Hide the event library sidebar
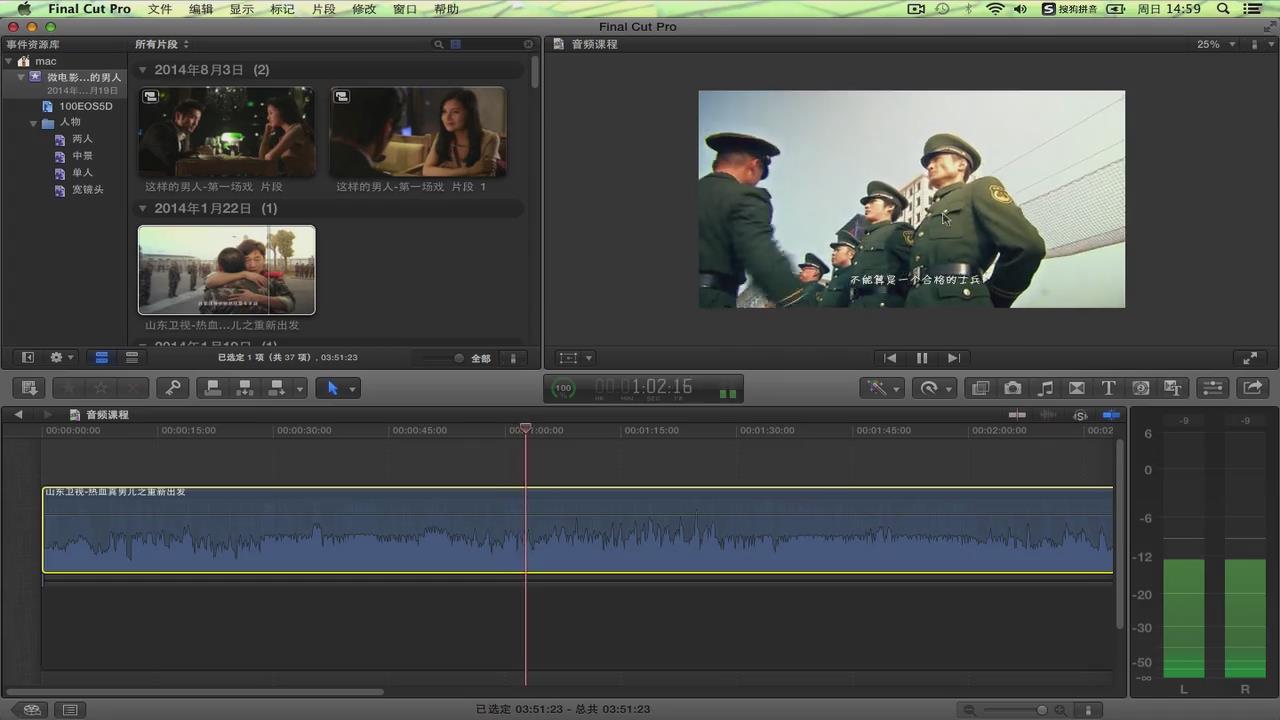 tap(28, 358)
